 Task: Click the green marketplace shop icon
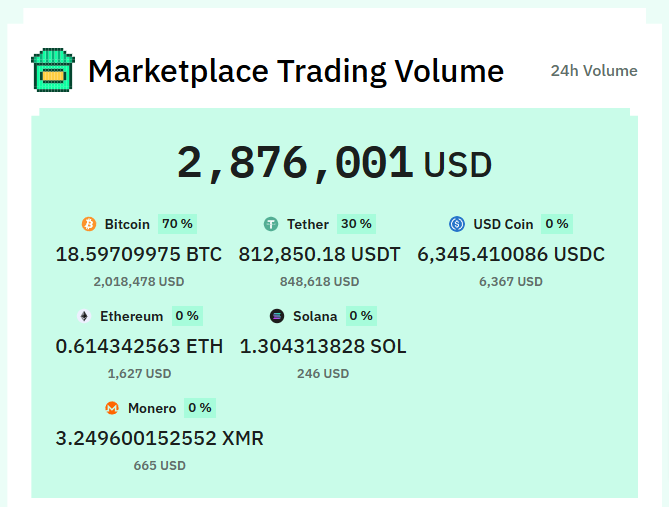pyautogui.click(x=53, y=70)
